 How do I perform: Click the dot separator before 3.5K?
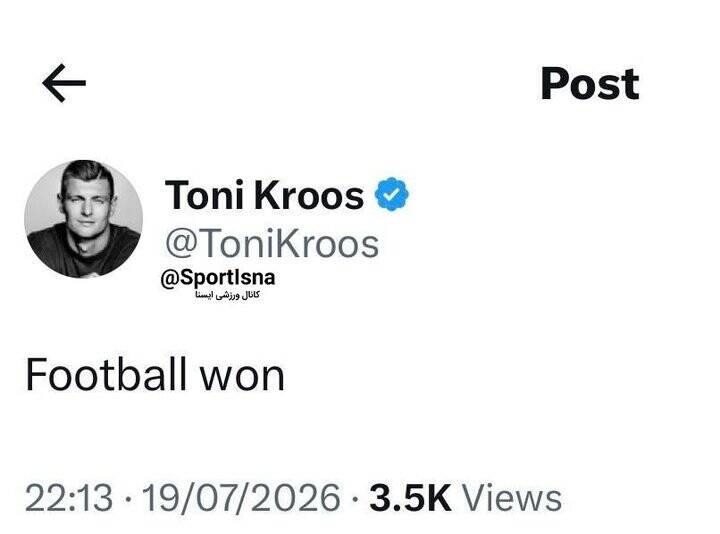355,499
